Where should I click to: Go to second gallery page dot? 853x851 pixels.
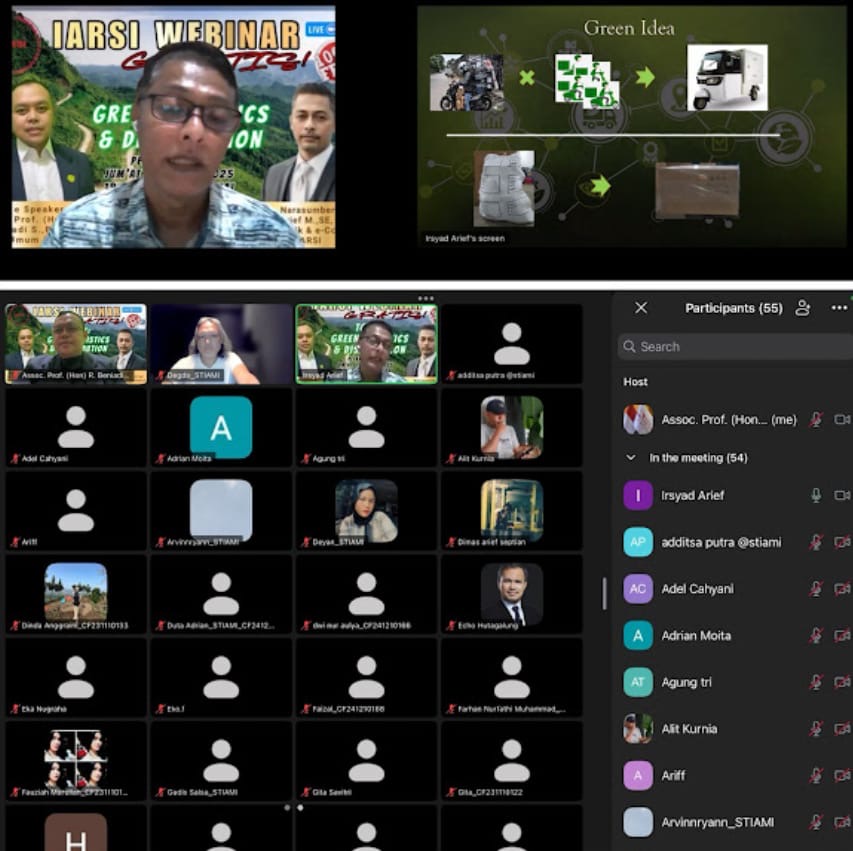tap(300, 808)
